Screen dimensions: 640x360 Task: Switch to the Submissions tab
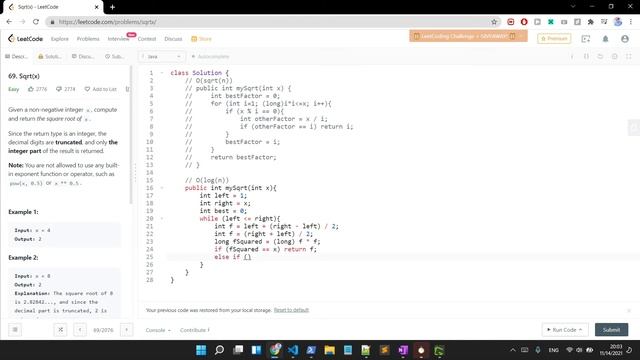coord(115,56)
